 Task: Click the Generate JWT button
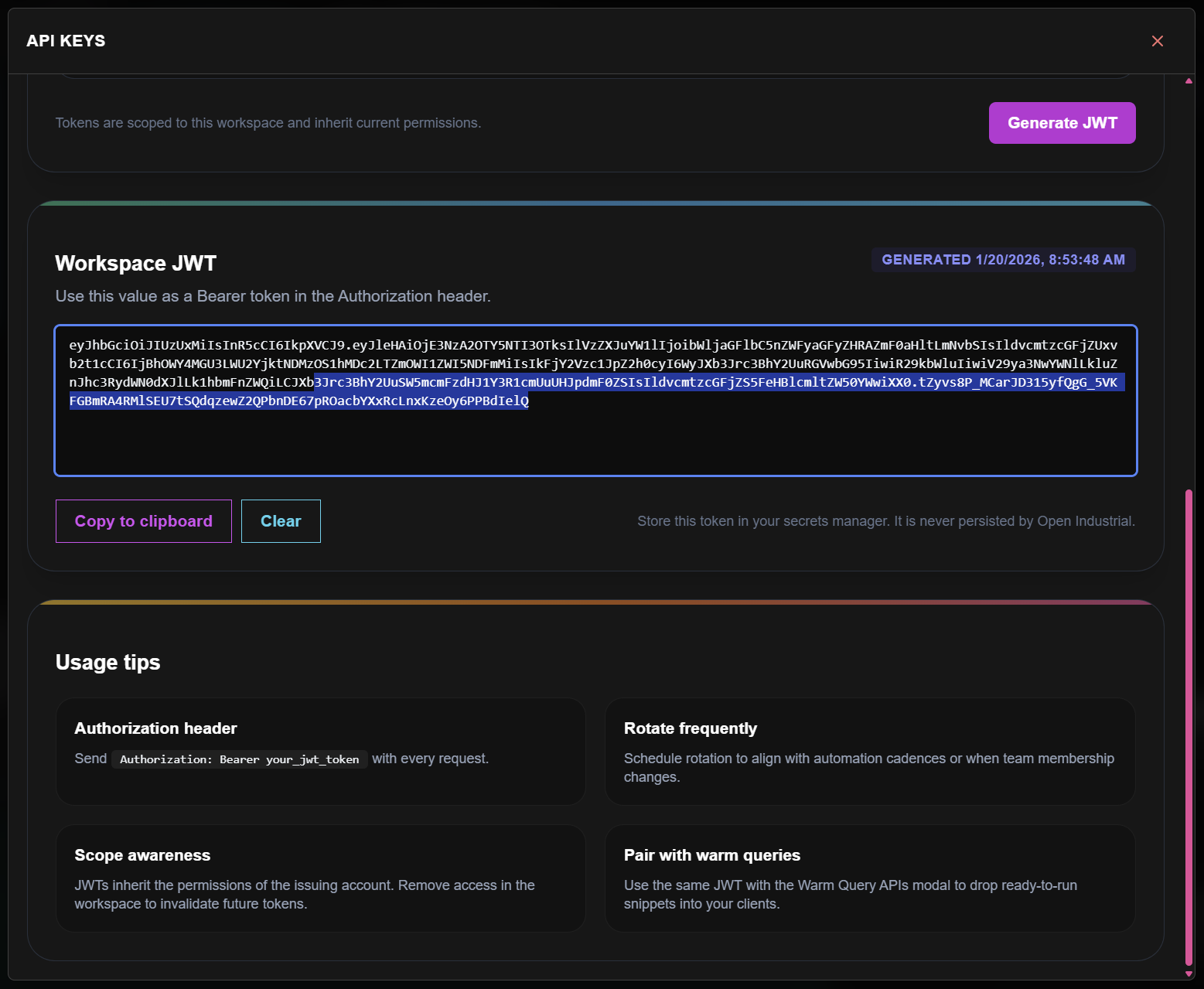pos(1062,123)
